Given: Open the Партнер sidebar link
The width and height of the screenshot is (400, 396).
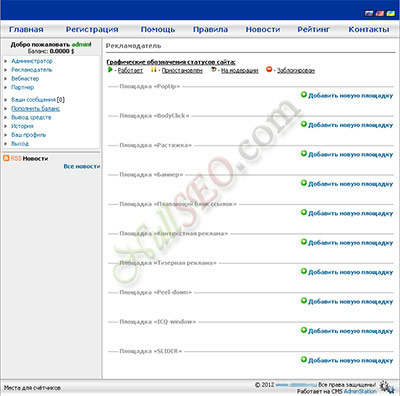Looking at the screenshot, I should (23, 87).
